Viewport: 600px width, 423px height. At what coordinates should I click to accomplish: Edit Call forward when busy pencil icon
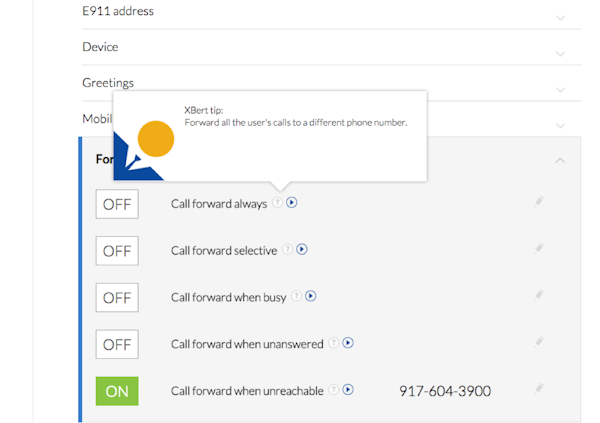[x=539, y=295]
